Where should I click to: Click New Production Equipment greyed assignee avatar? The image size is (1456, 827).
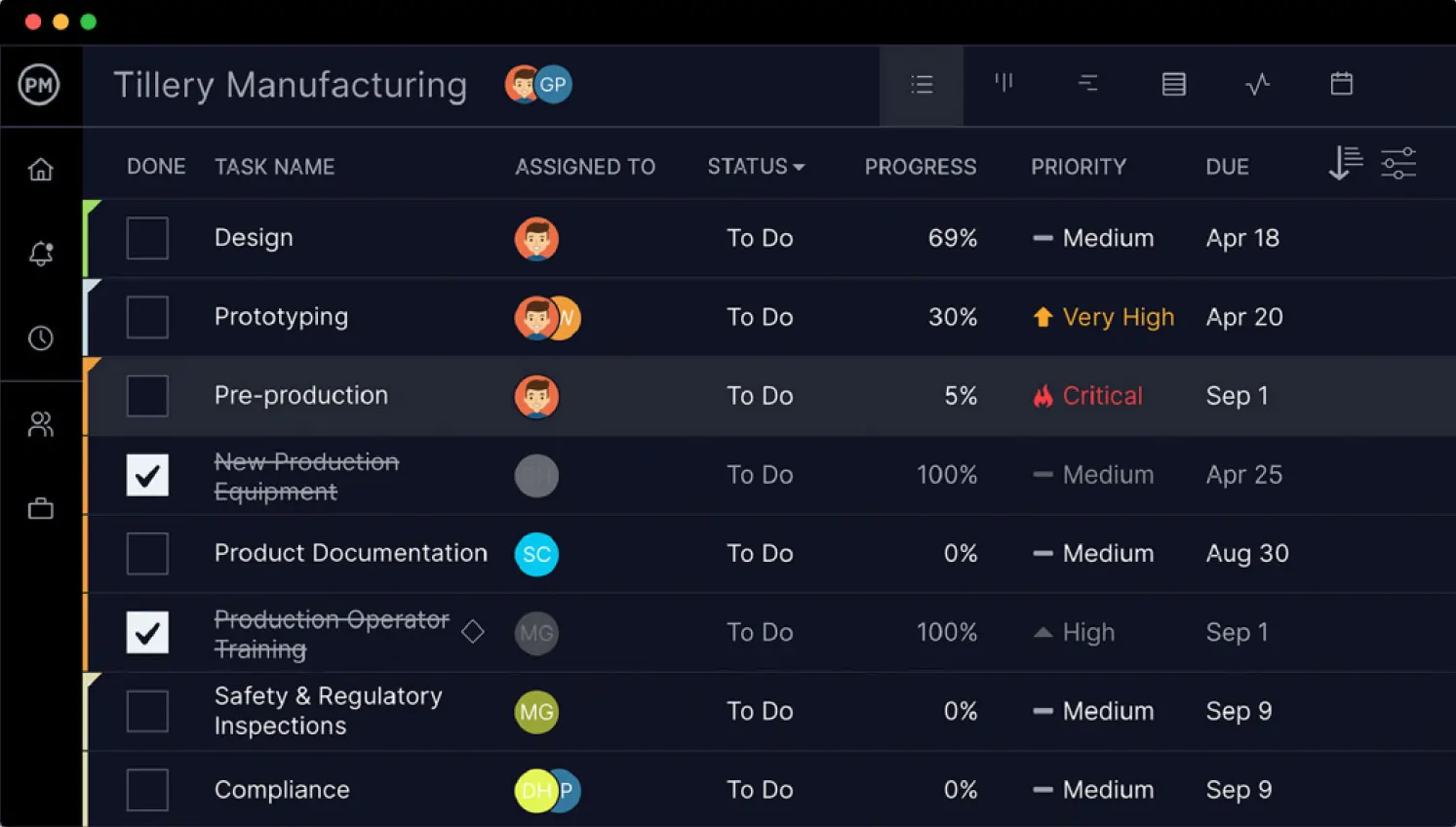tap(536, 476)
